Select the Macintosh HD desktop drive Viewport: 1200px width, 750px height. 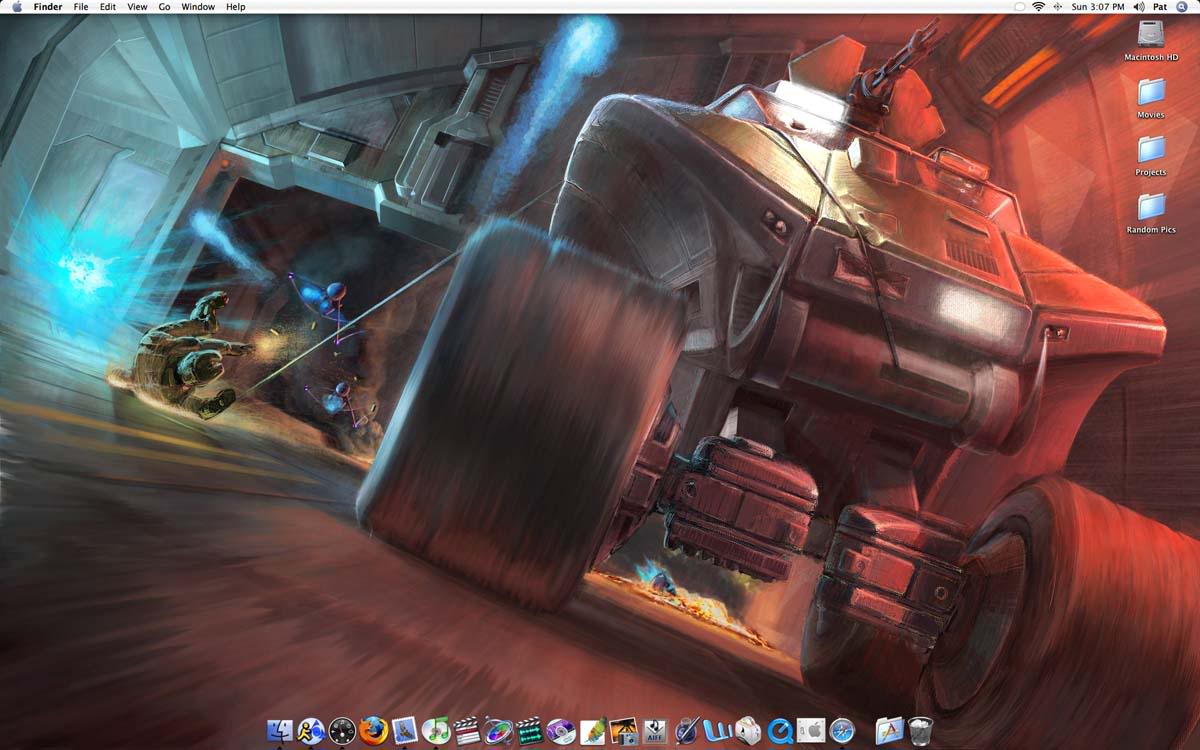pyautogui.click(x=1151, y=40)
